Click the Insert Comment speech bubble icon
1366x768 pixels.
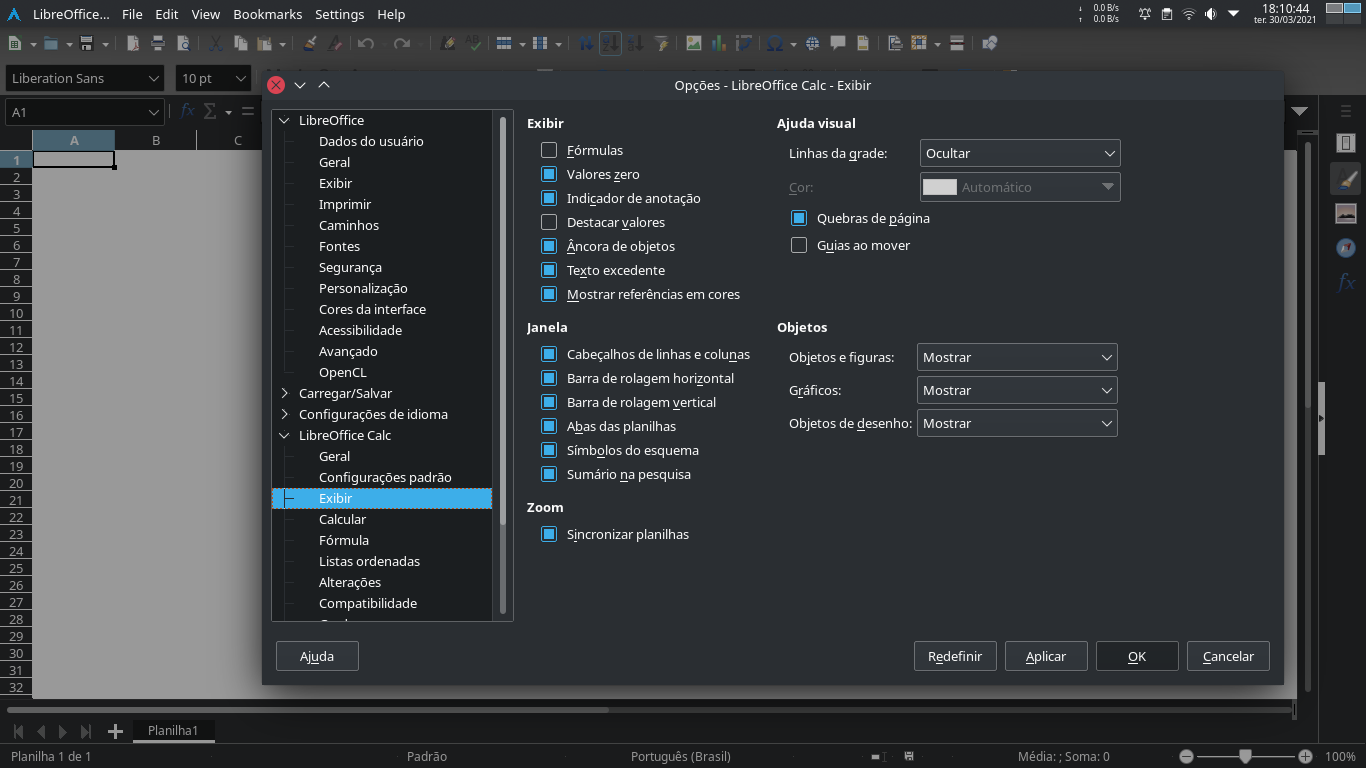pyautogui.click(x=837, y=44)
